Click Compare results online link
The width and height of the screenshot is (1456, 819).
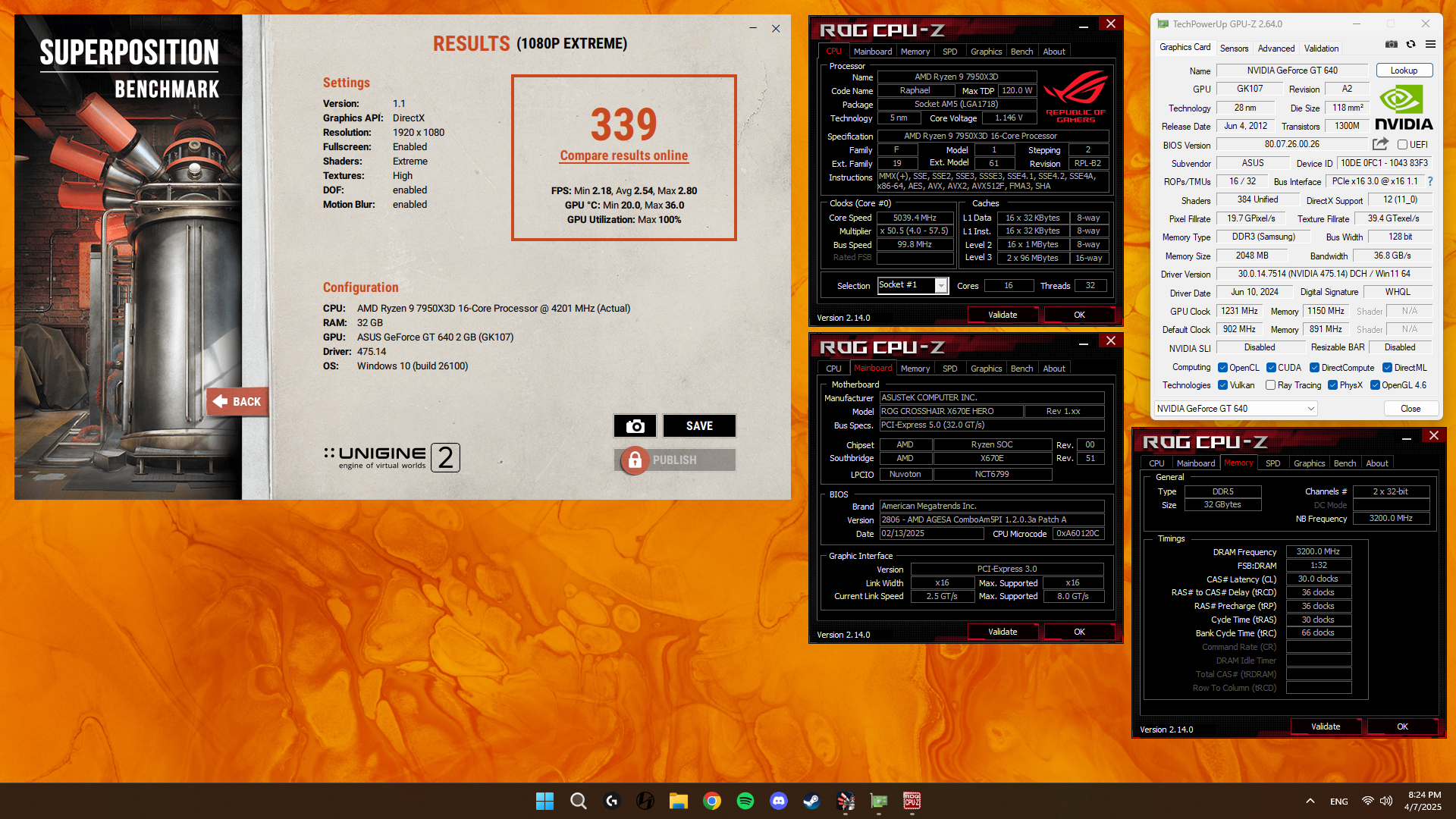click(x=624, y=155)
